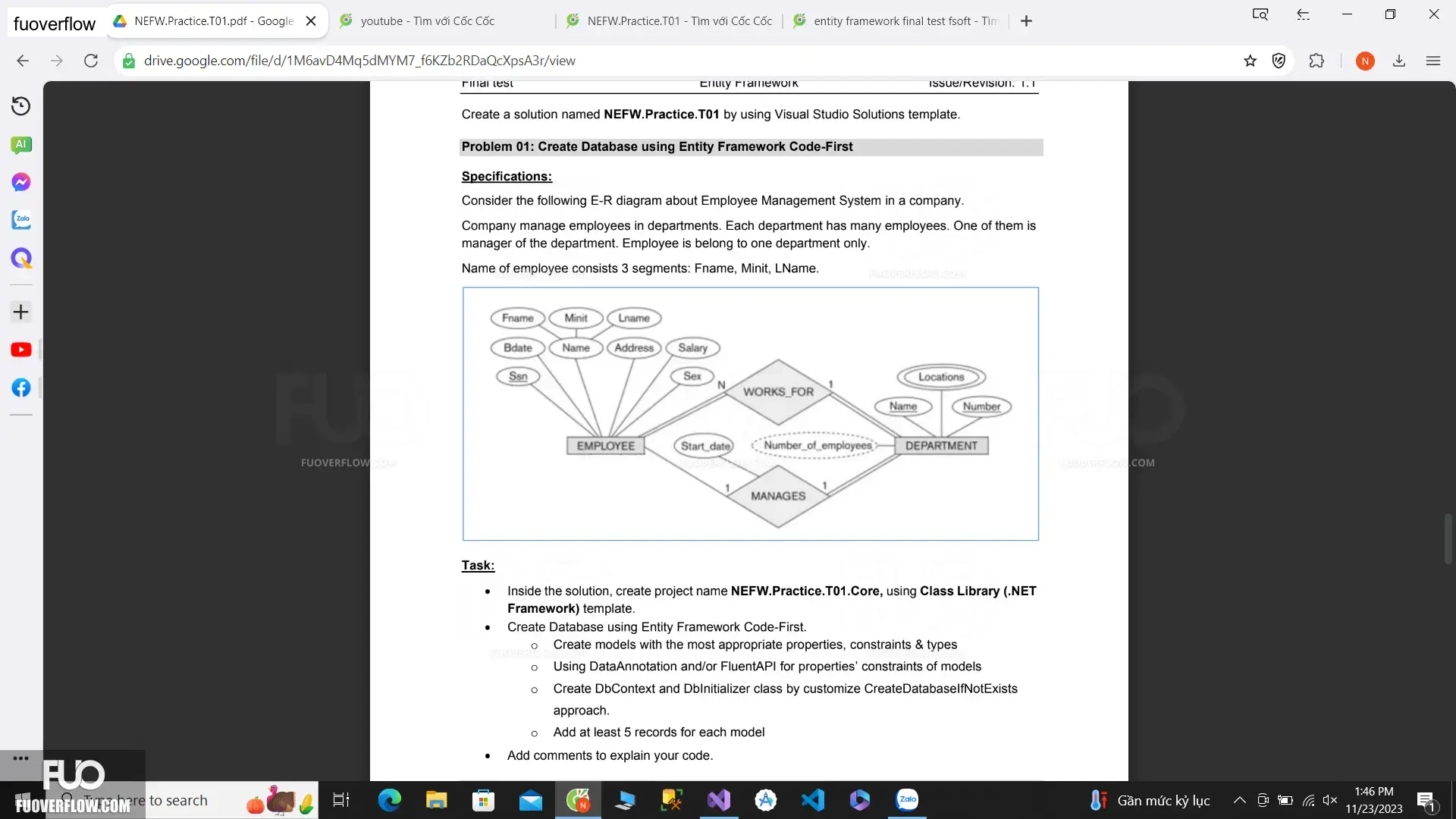The height and width of the screenshot is (819, 1456).
Task: Open network settings in tray
Action: [1309, 800]
